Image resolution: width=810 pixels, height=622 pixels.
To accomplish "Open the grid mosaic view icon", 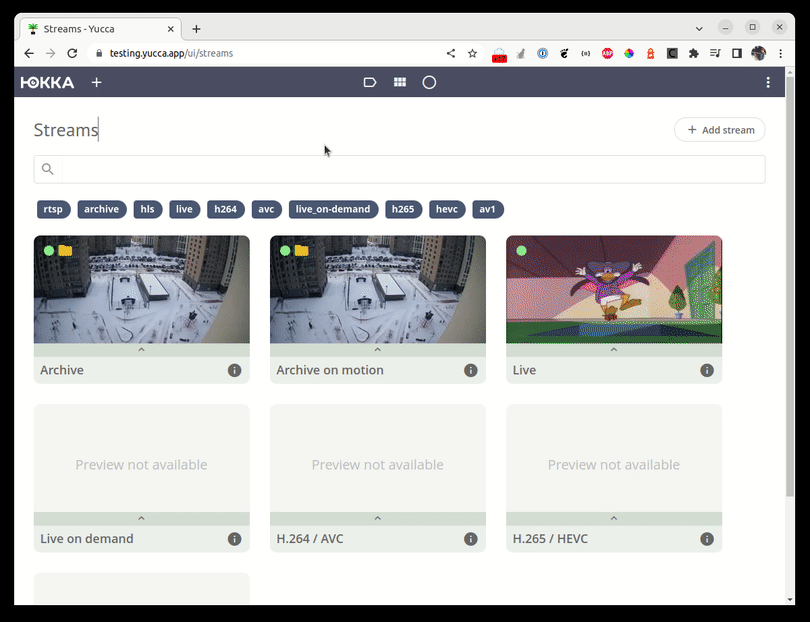I will click(x=400, y=83).
